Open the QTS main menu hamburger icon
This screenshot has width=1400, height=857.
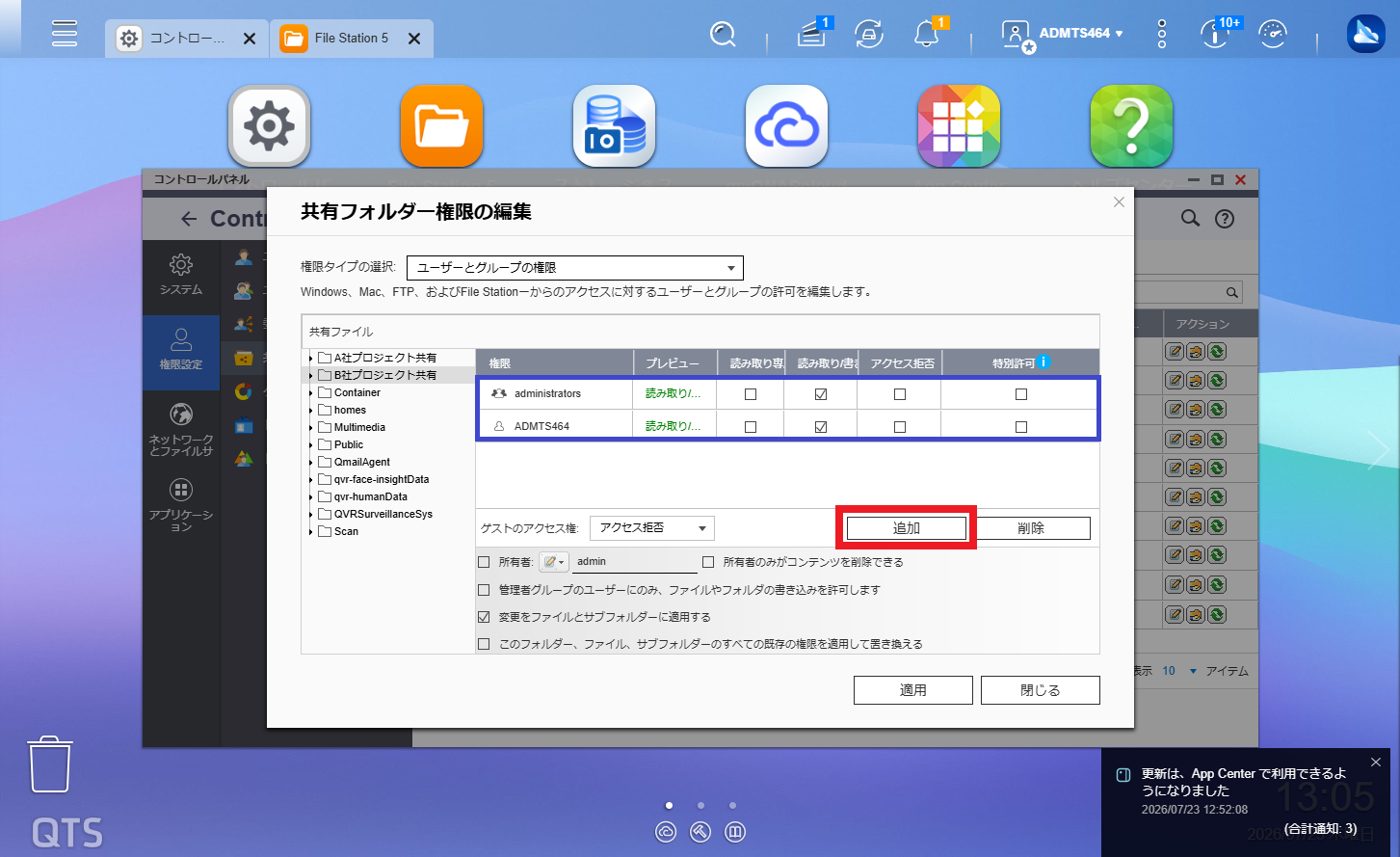click(x=65, y=34)
